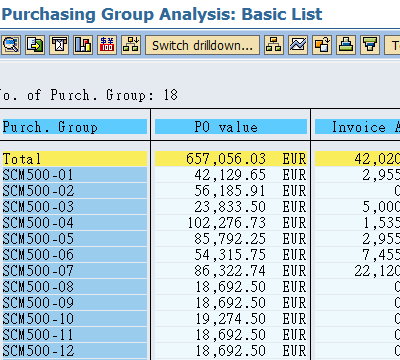The height and width of the screenshot is (360, 400).
Task: Select purchasing group SCM500-09
Action: coord(74,303)
